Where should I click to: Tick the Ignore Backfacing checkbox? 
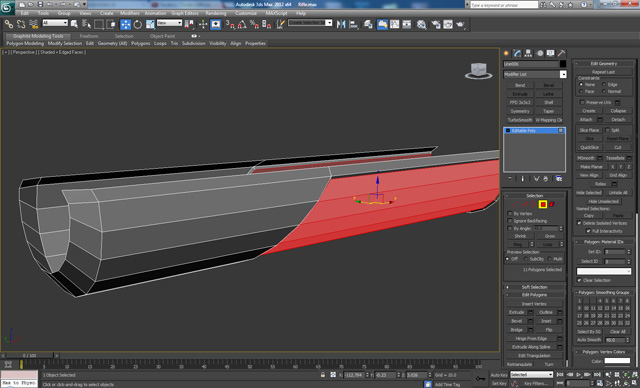(510, 221)
